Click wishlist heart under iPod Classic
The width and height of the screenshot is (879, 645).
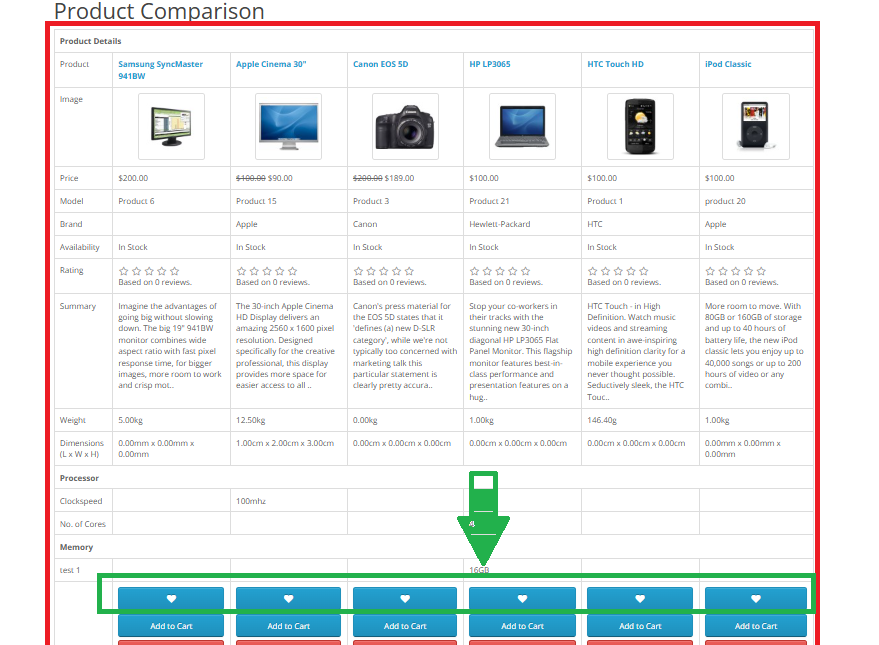tap(756, 599)
